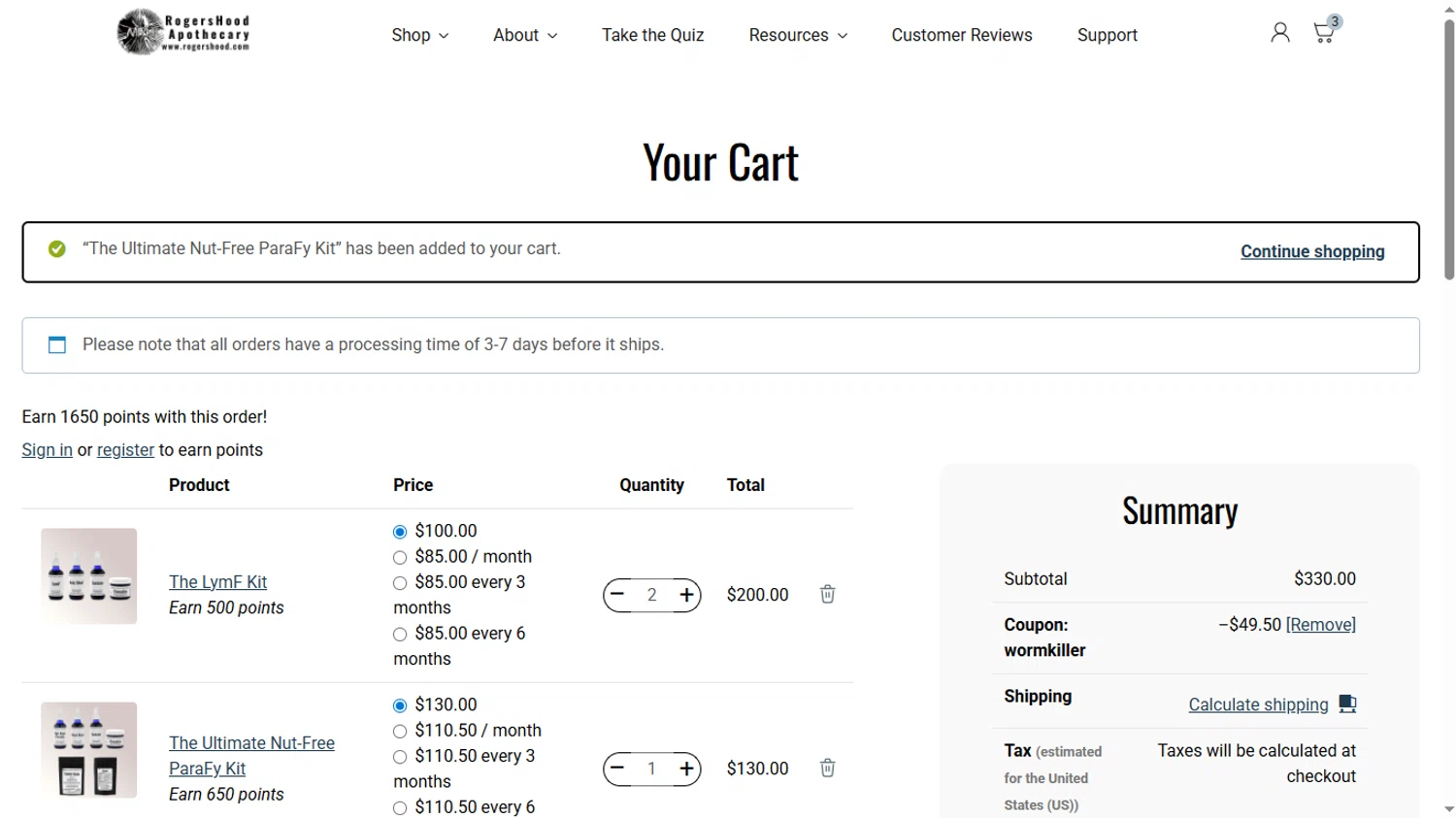Go to Customer Reviews
1456x818 pixels.
[962, 35]
